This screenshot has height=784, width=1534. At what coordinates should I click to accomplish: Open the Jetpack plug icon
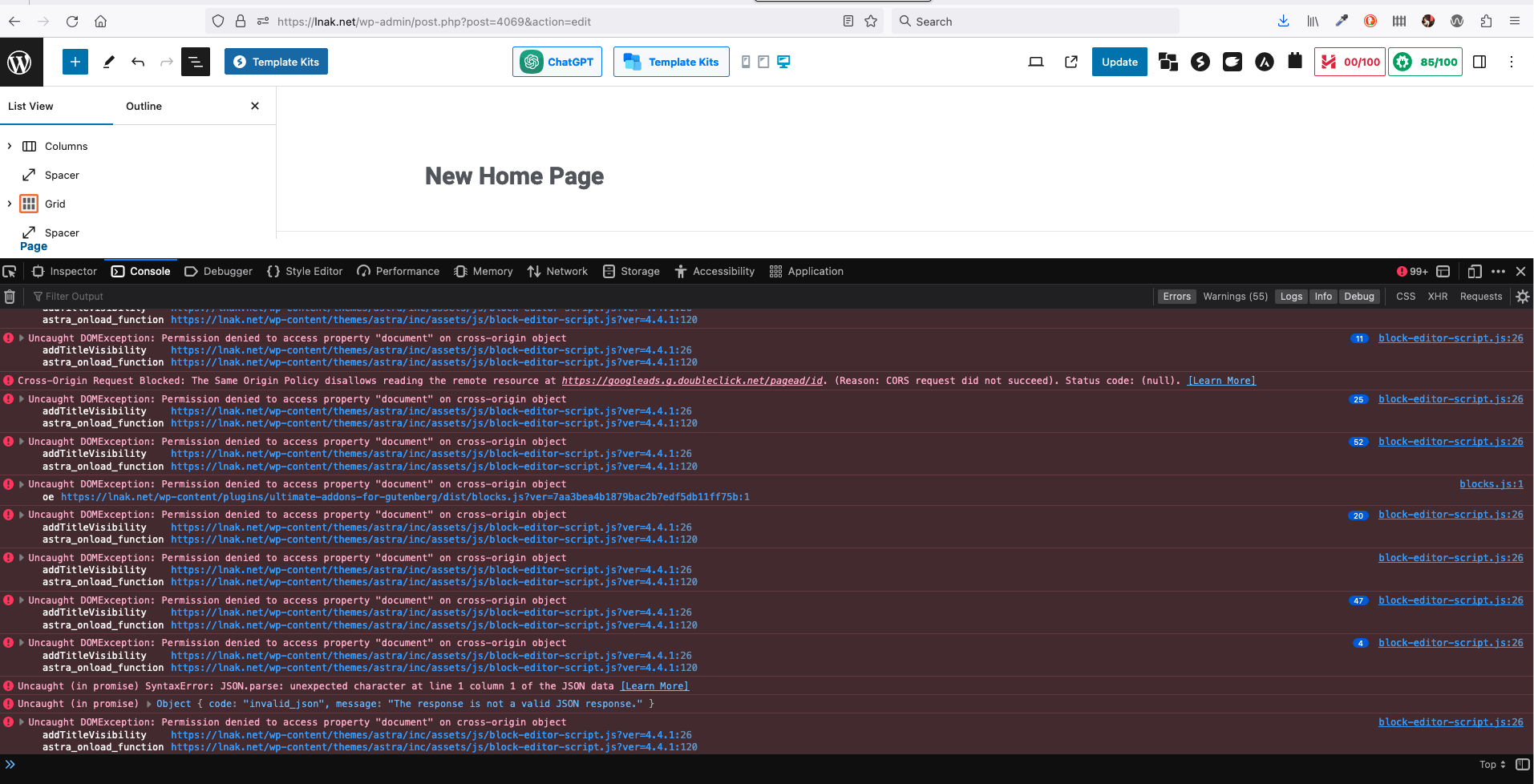click(x=1295, y=61)
